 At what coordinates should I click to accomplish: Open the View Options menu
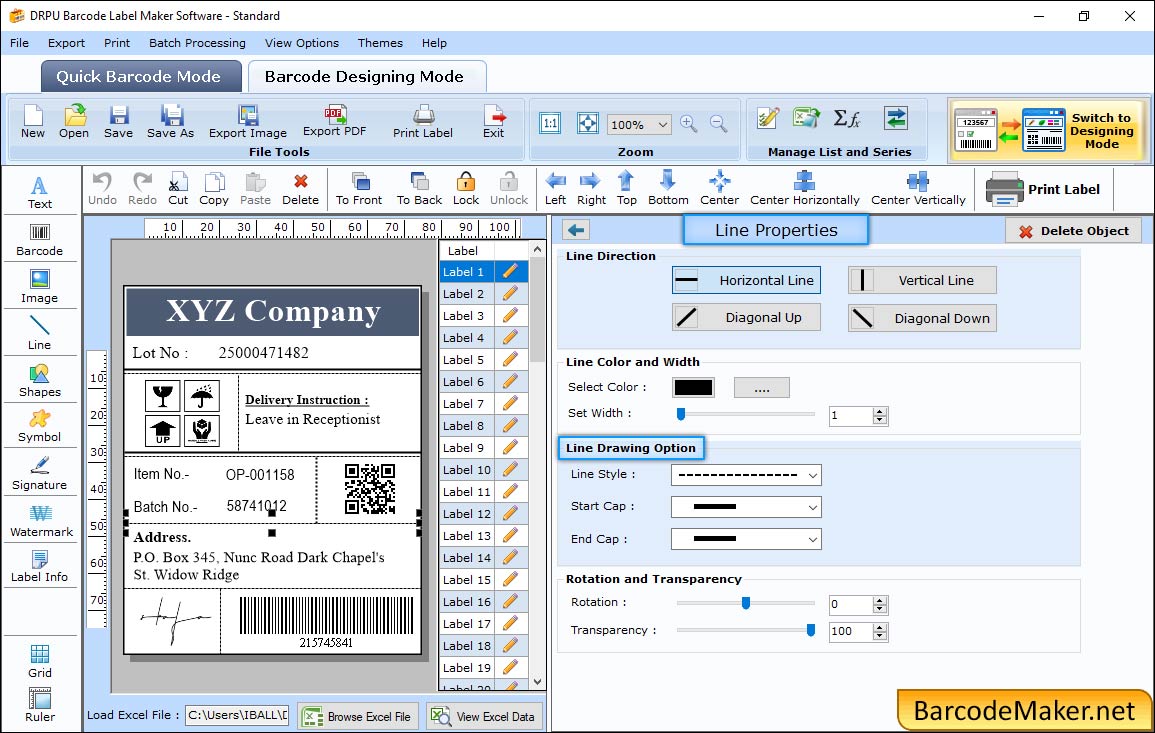point(302,43)
